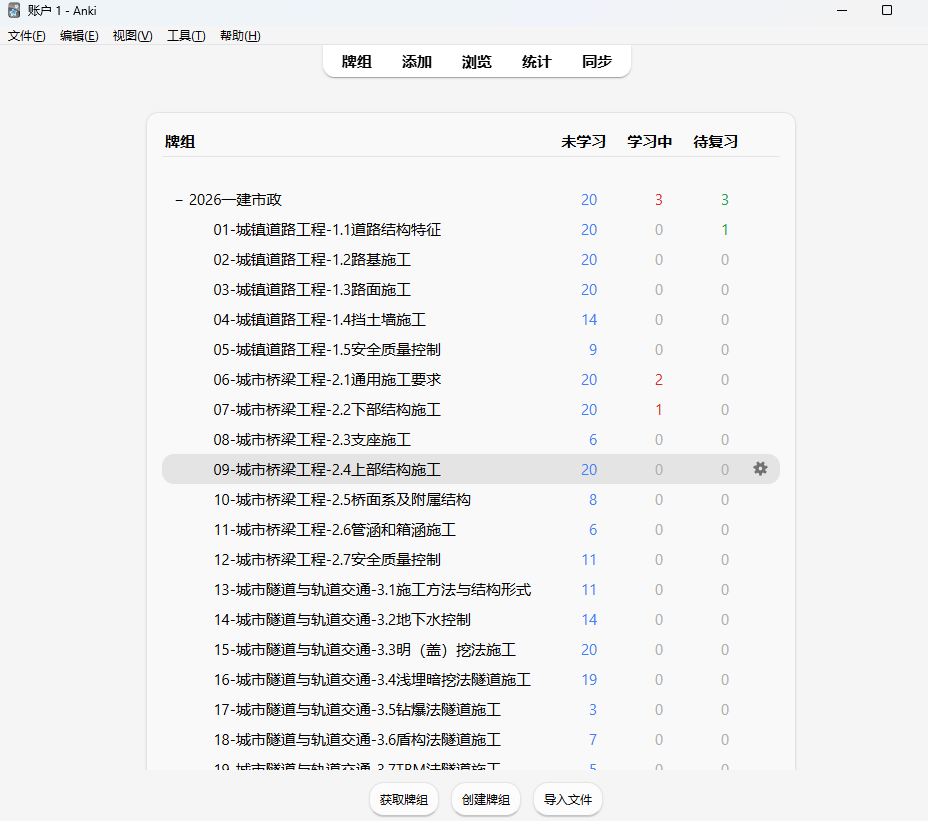Collapse the 2026一建市政 deck
The image size is (928, 821).
tap(179, 200)
